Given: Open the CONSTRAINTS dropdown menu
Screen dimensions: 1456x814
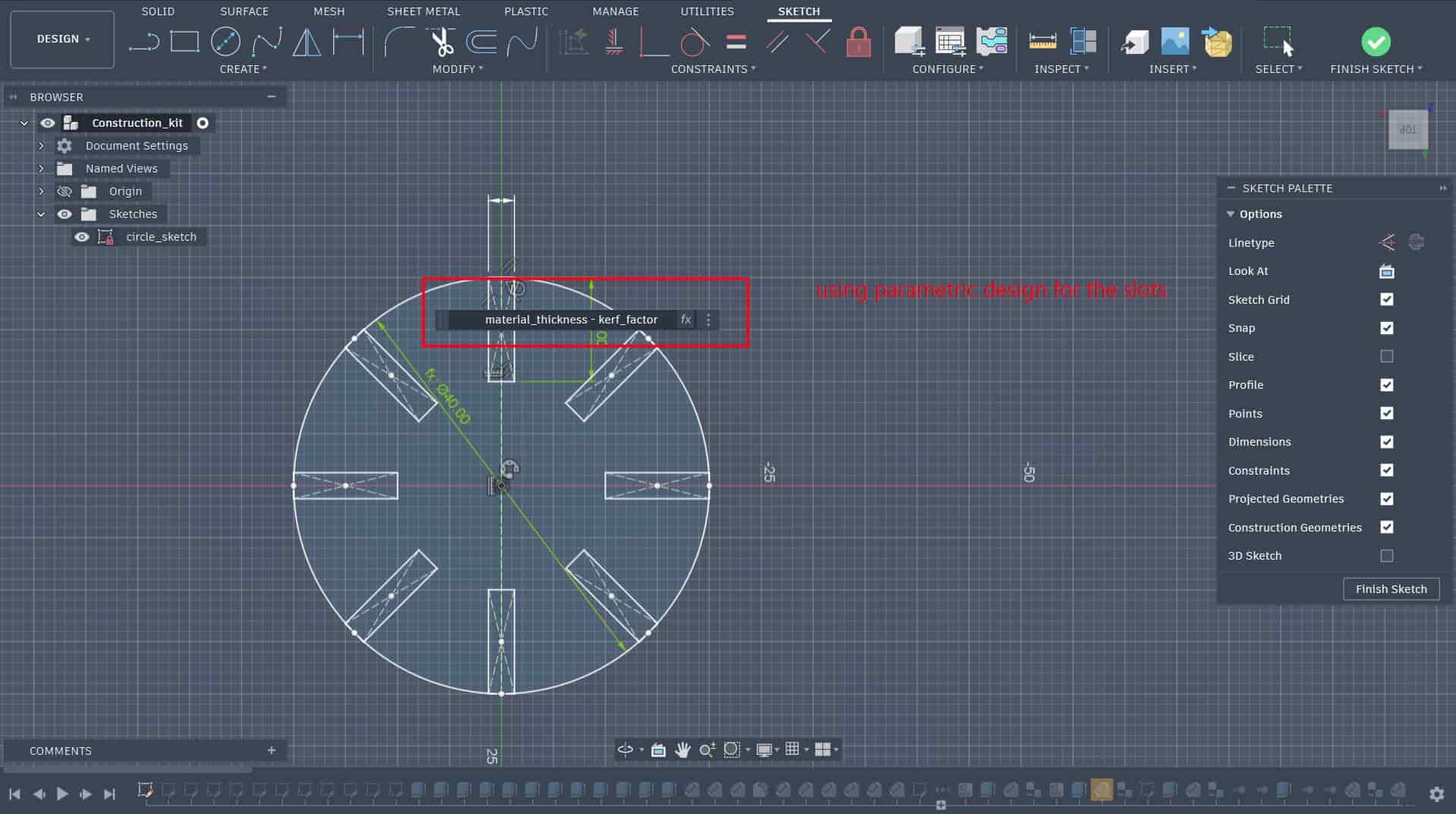Looking at the screenshot, I should tap(713, 69).
